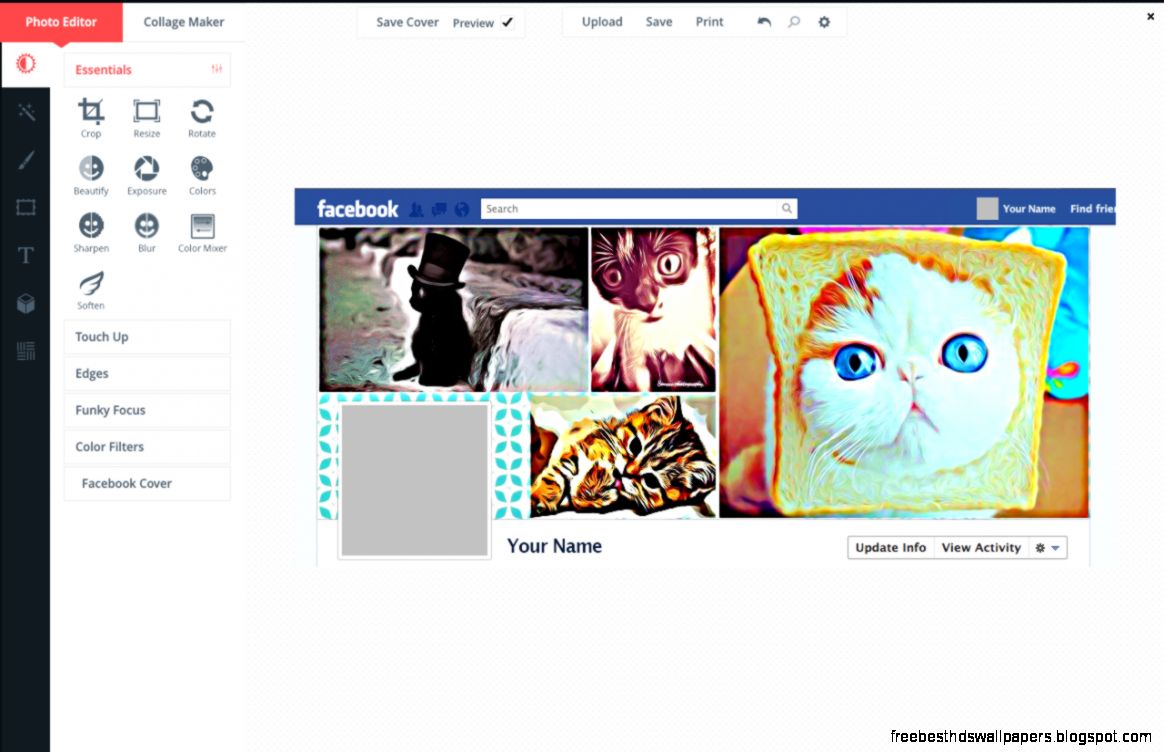Open the magic wand effects sidebar icon

tap(26, 112)
